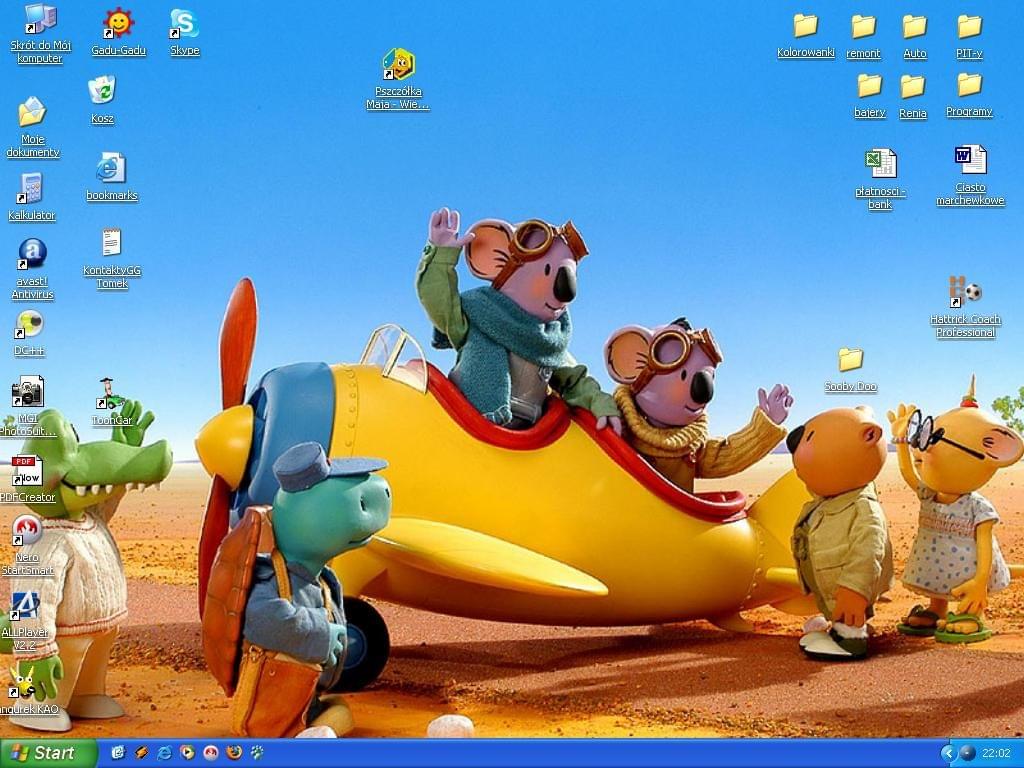Launch Firefox from the Quick Launch bar
Image resolution: width=1024 pixels, height=768 pixels.
click(234, 753)
